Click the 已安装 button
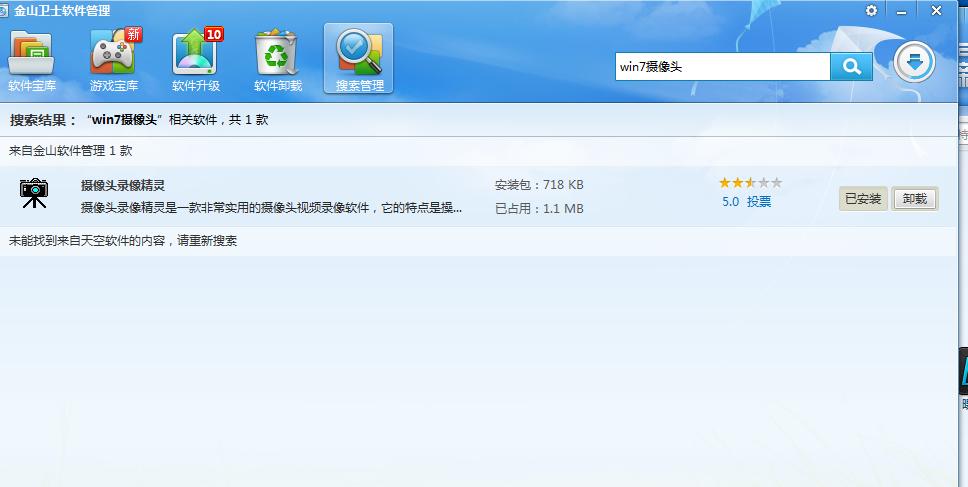Image resolution: width=968 pixels, height=487 pixels. 863,199
